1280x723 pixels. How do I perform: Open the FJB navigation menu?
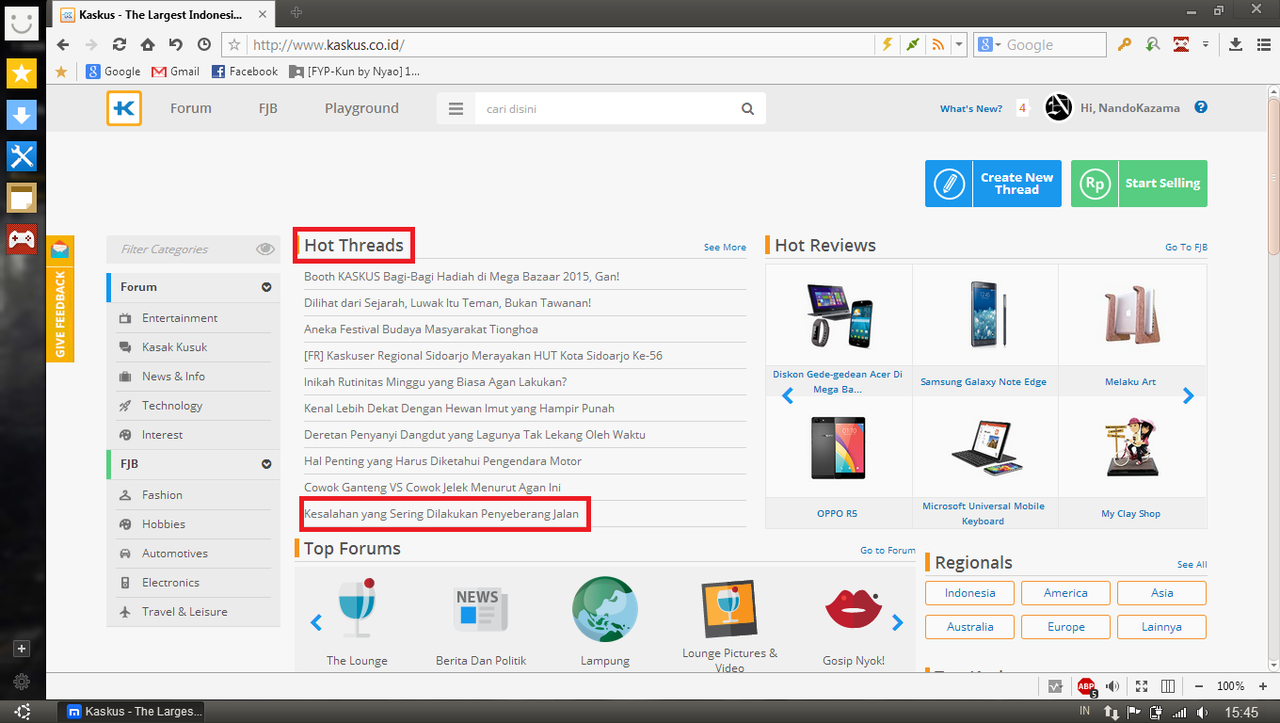pyautogui.click(x=268, y=108)
